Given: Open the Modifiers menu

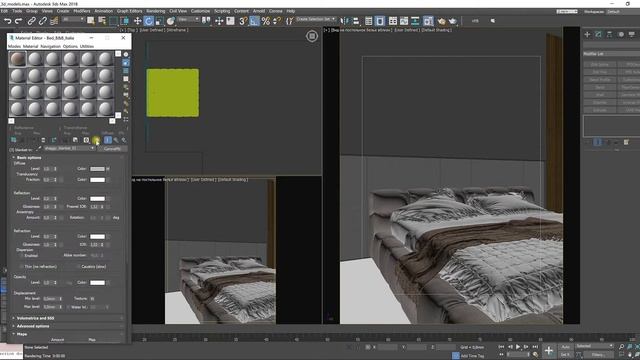Looking at the screenshot, I should pos(82,11).
